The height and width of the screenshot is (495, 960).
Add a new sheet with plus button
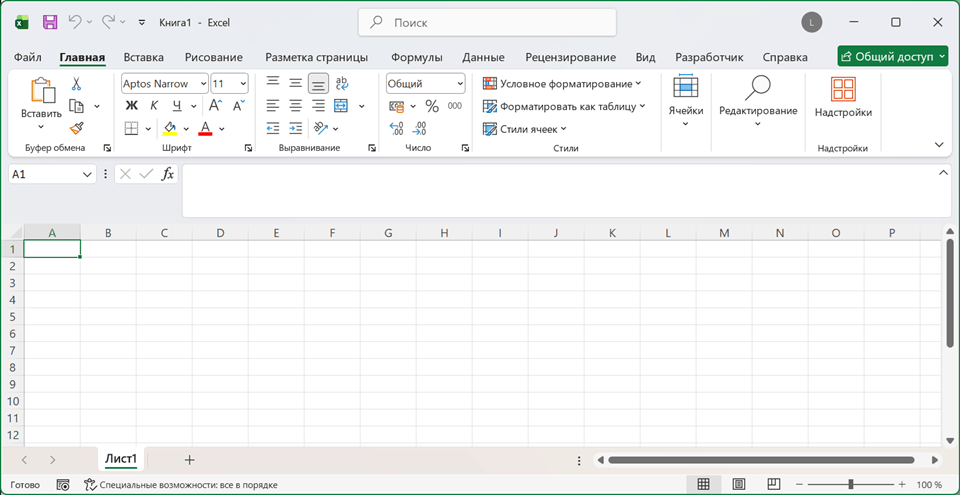(190, 459)
